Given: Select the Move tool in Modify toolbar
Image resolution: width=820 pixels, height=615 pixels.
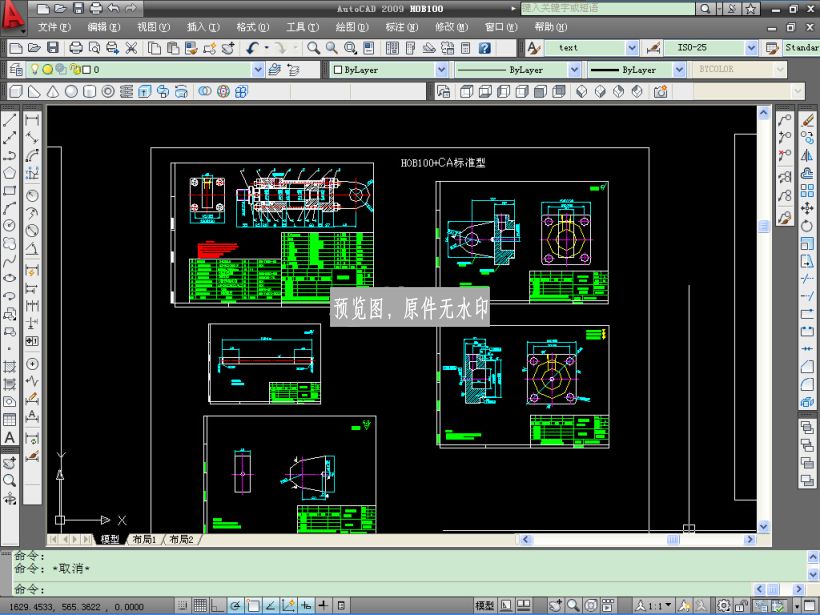Looking at the screenshot, I should coord(807,208).
